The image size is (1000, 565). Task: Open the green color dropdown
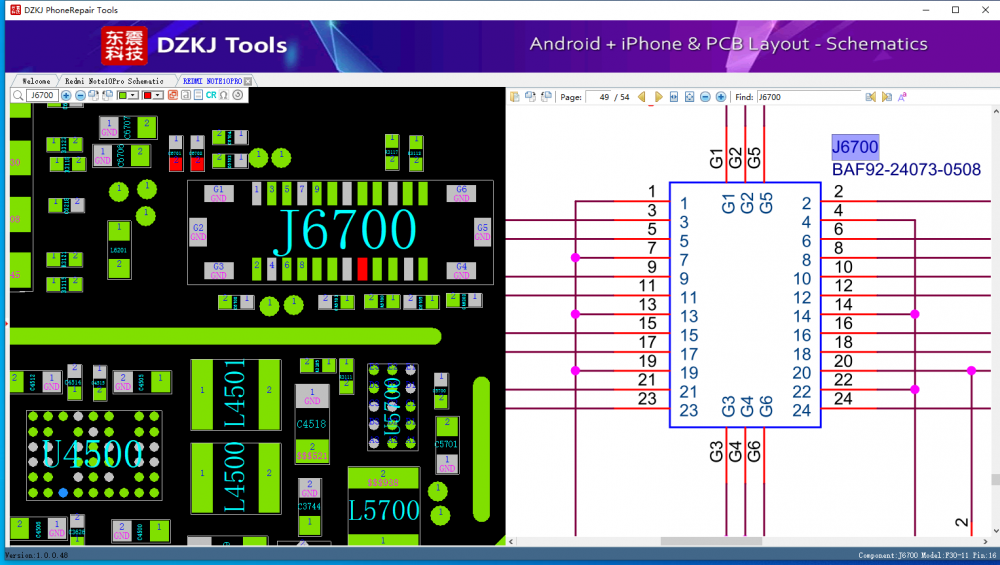coord(134,95)
